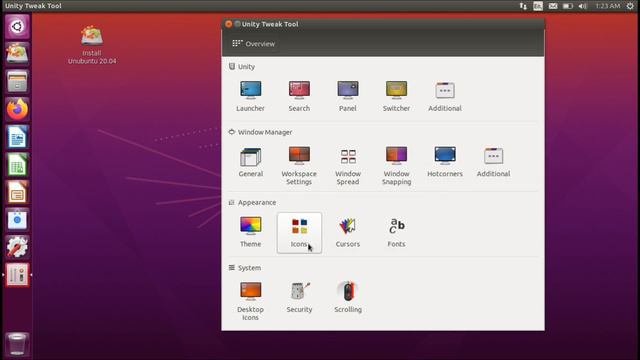Screen dimensions: 640x360
Task: Open the sound volume indicator
Action: 583,6
